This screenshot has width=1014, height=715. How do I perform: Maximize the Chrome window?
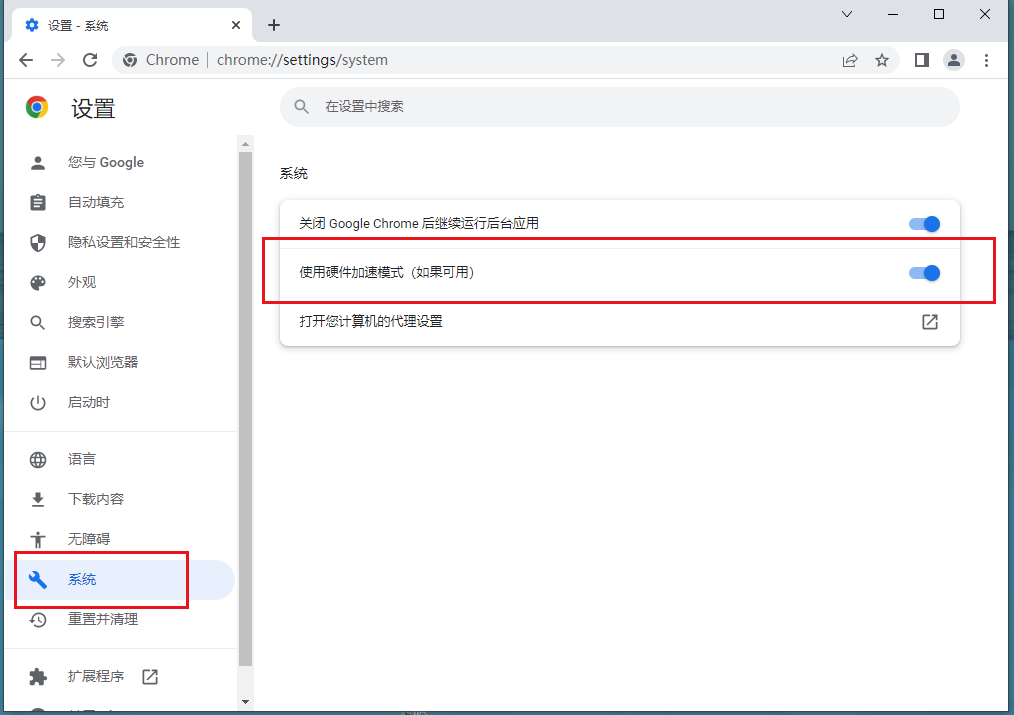[939, 14]
